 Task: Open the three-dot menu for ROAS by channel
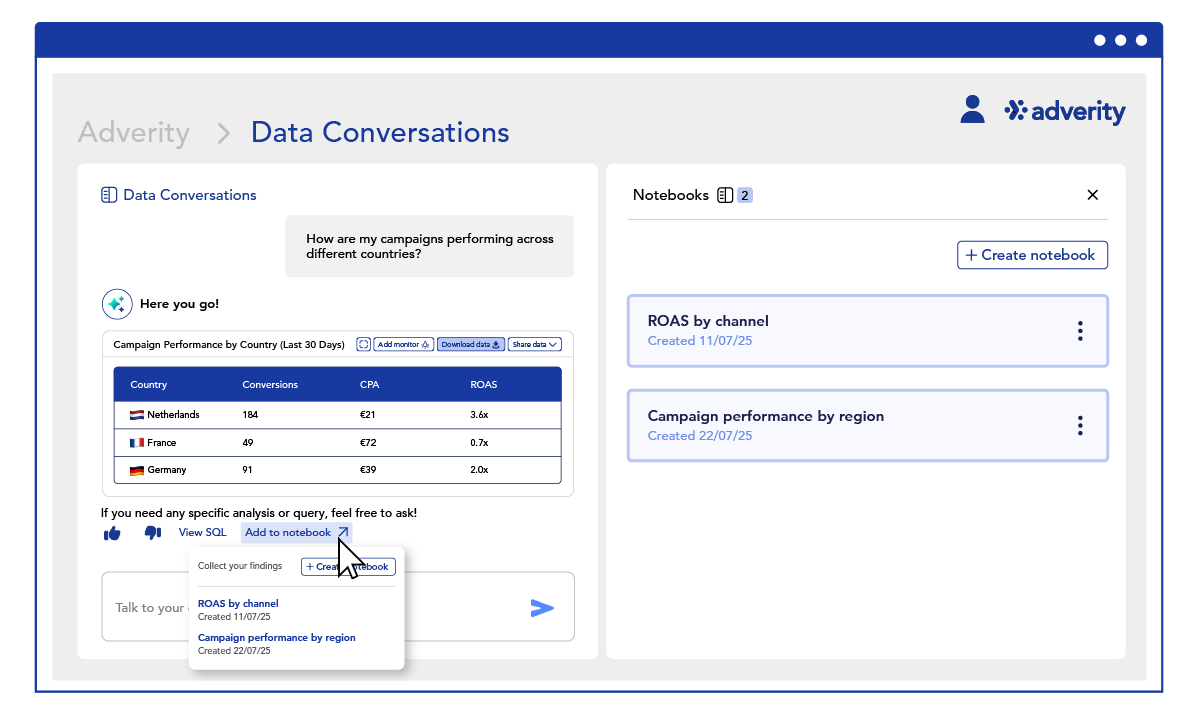tap(1080, 331)
